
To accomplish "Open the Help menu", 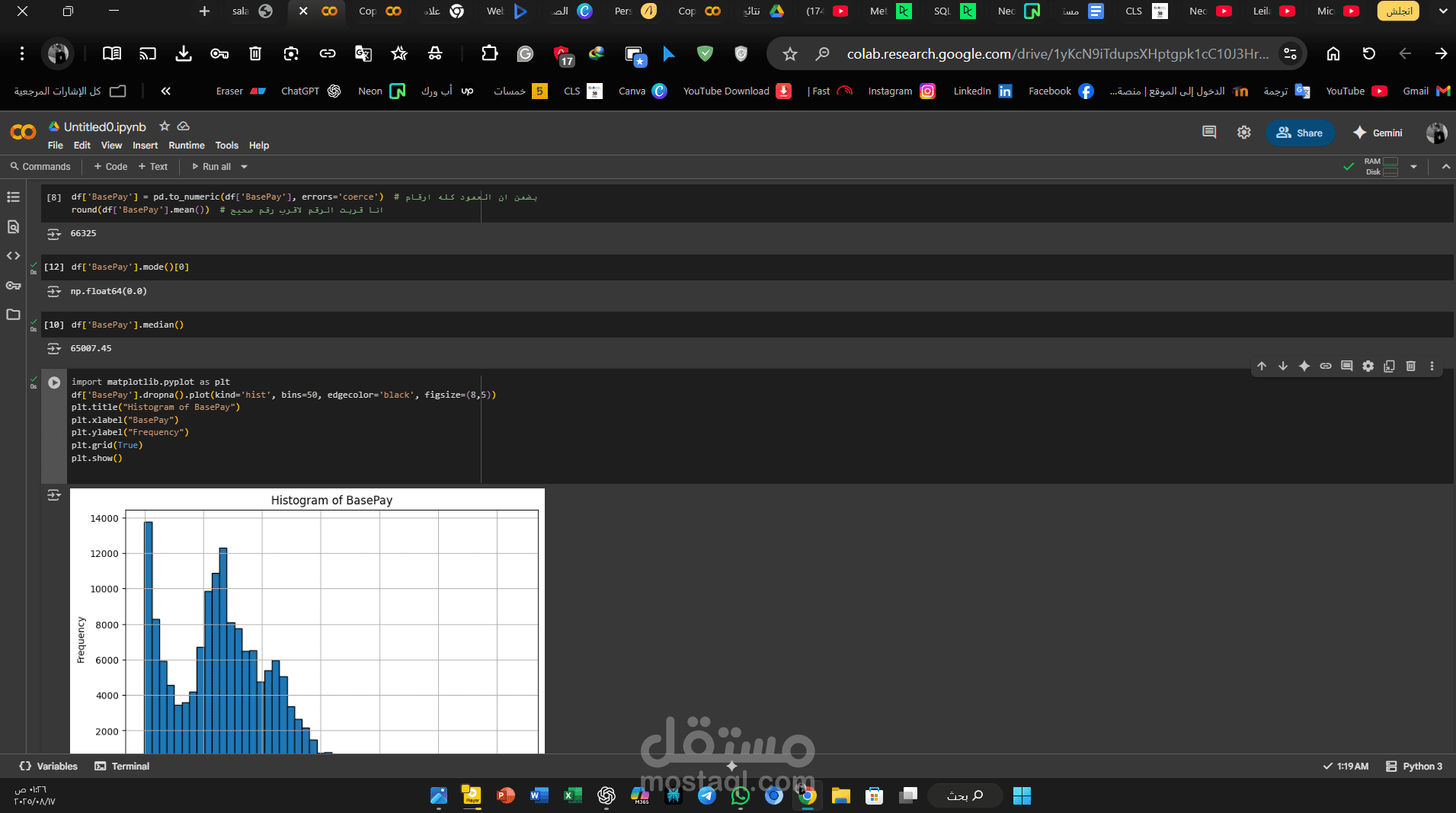I will coord(259,146).
